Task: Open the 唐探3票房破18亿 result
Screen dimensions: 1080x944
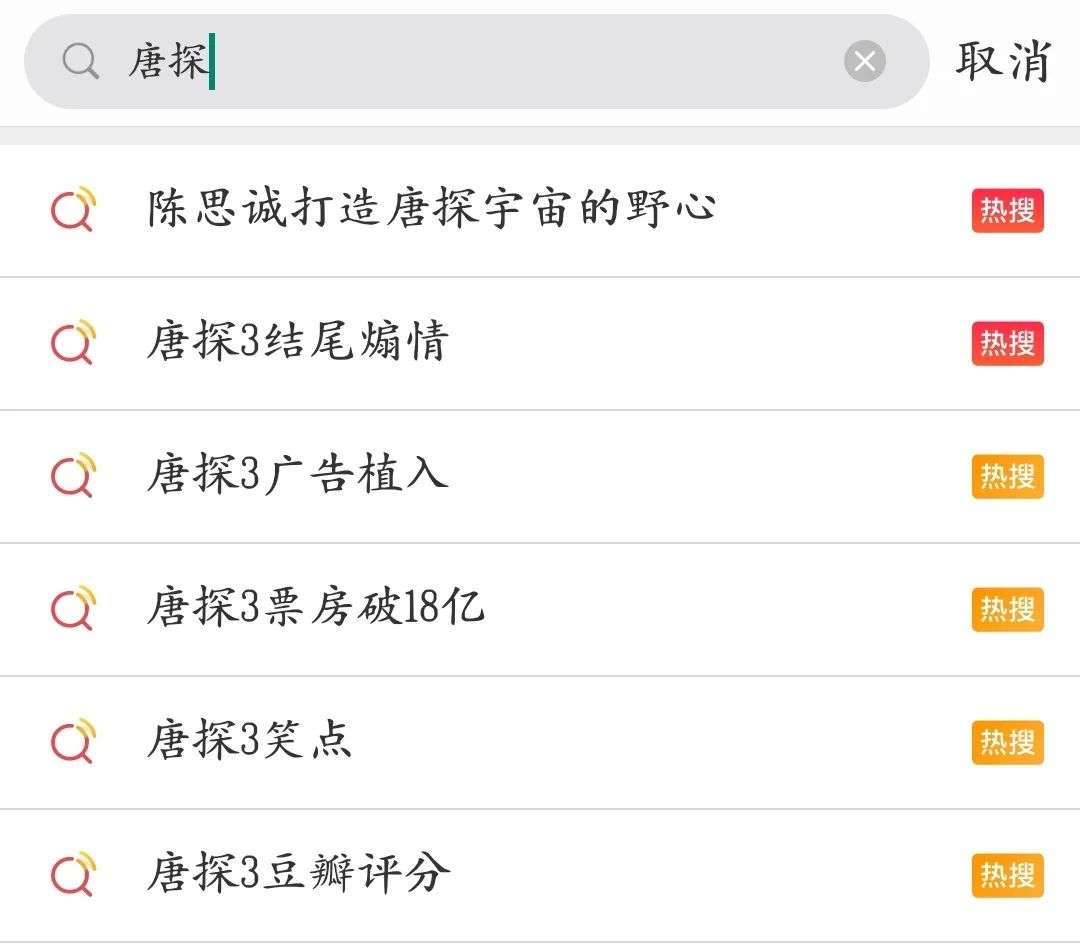Action: pyautogui.click(x=316, y=608)
